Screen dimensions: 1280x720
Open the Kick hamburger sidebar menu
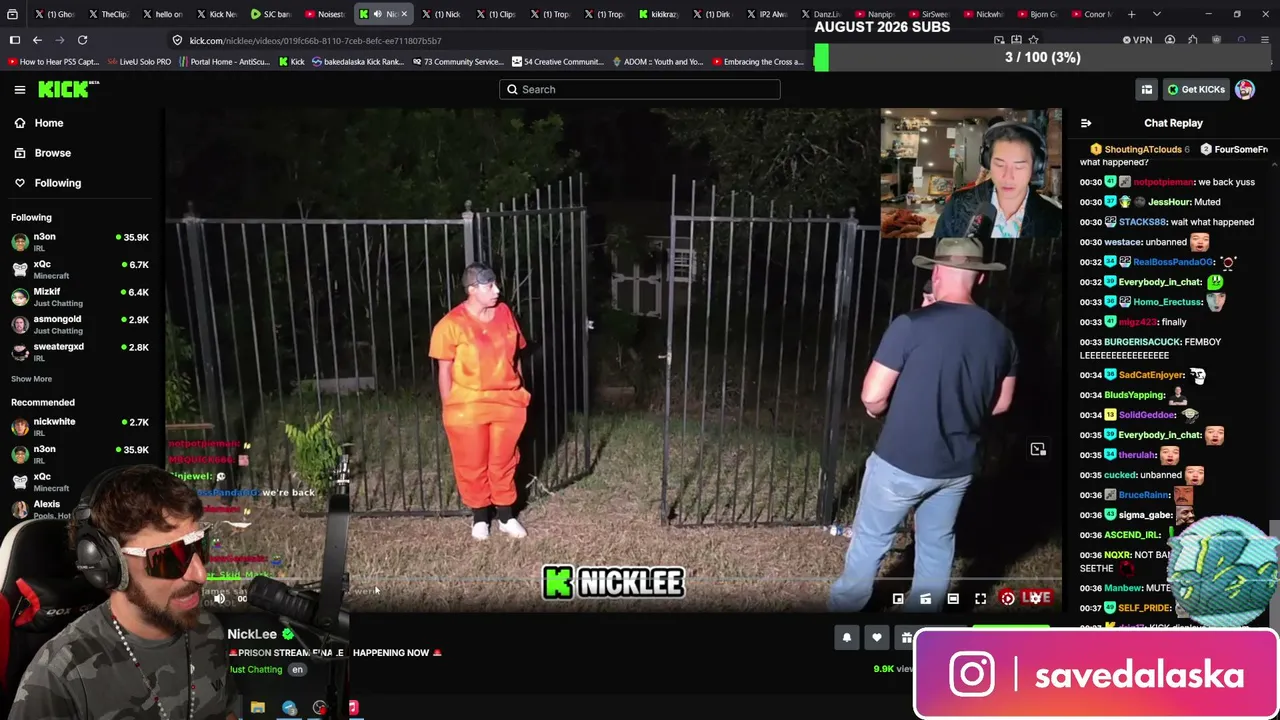(20, 90)
